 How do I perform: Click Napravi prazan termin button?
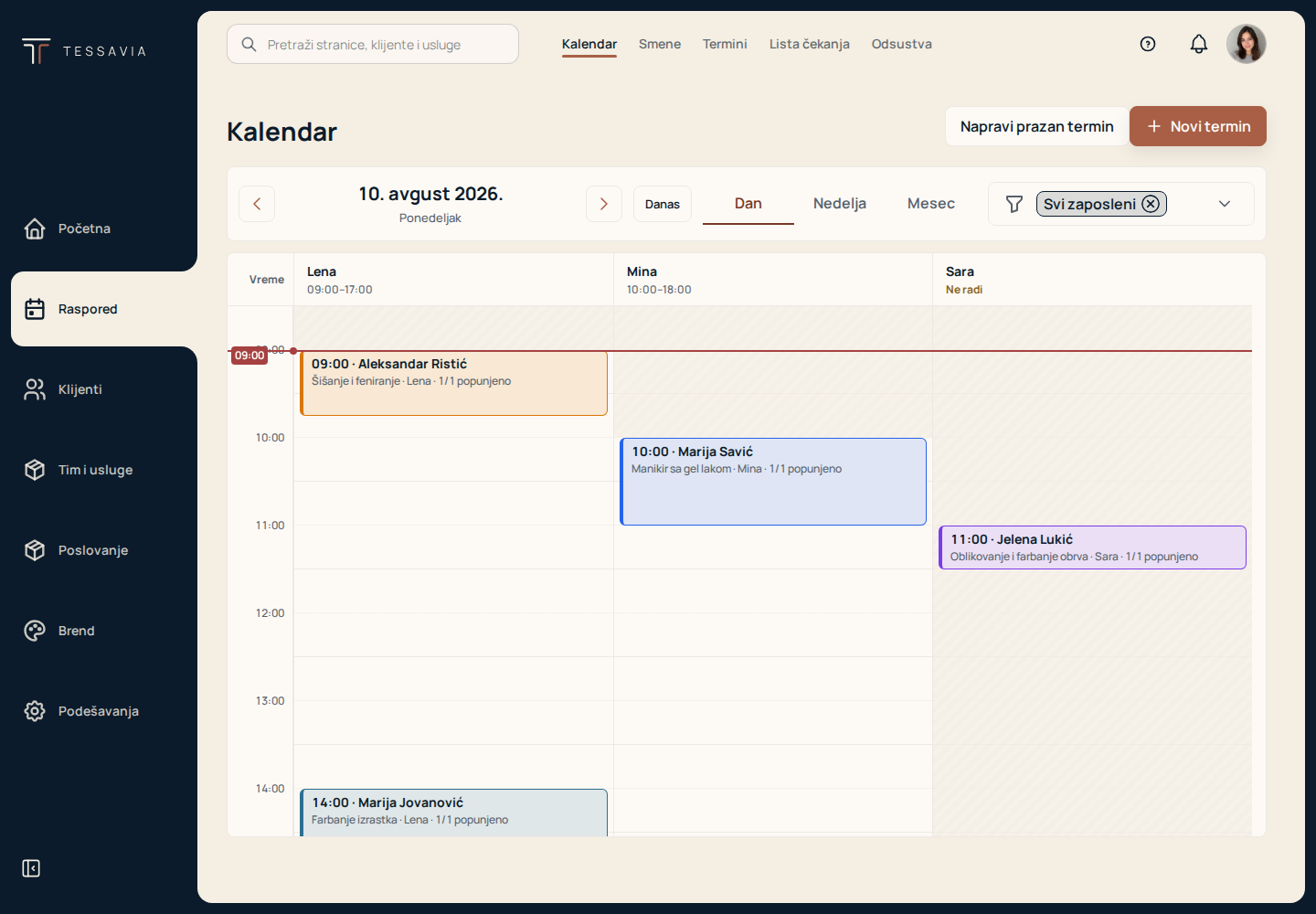(1037, 126)
